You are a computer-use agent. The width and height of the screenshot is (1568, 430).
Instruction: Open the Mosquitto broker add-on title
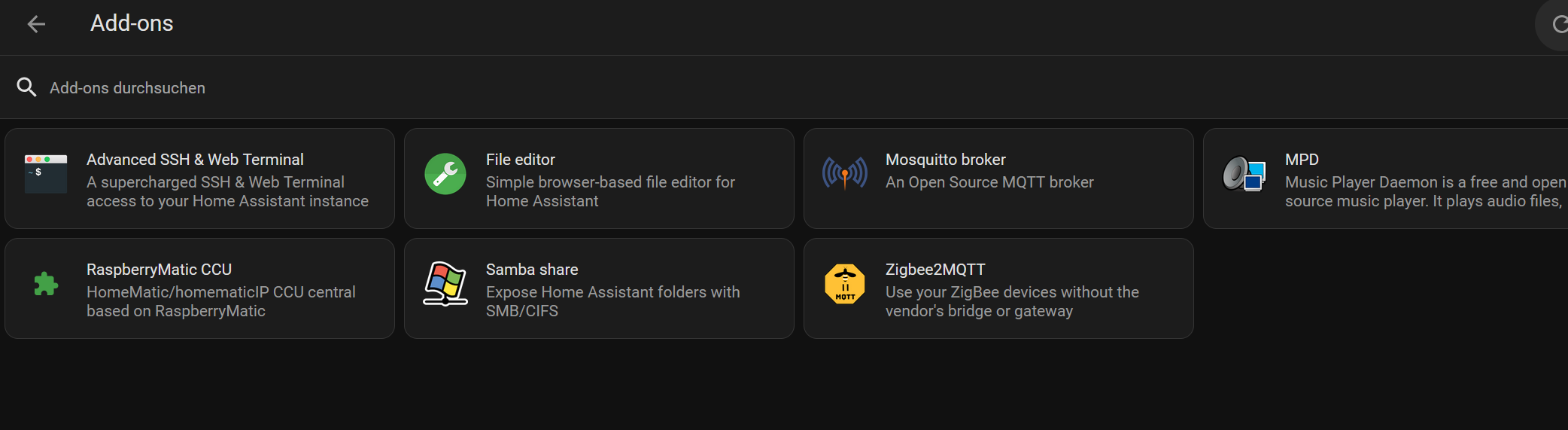945,160
